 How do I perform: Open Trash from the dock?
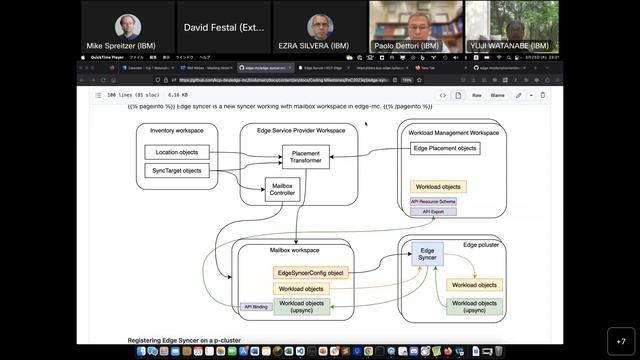pyautogui.click(x=498, y=351)
